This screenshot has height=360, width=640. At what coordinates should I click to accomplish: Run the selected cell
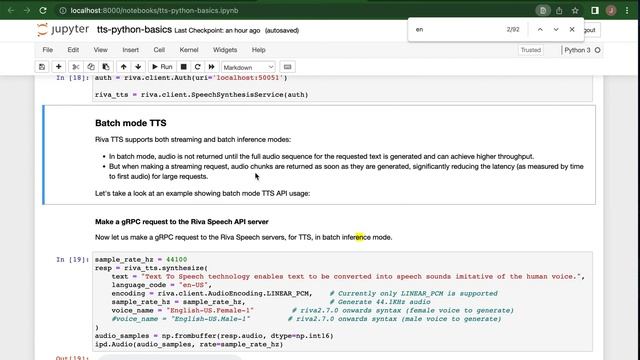coord(162,67)
